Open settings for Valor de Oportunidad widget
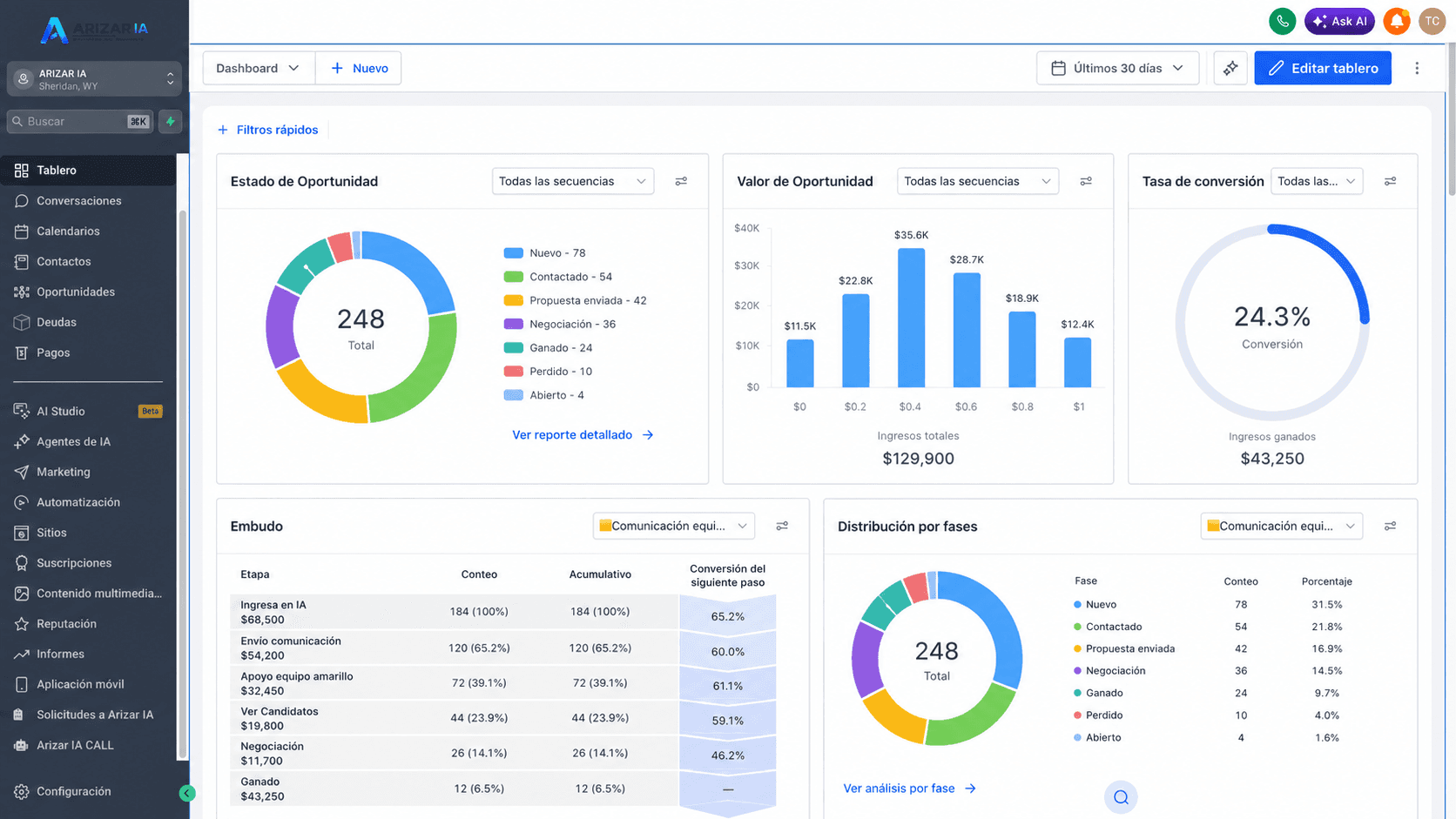Viewport: 1456px width, 819px height. [1086, 181]
